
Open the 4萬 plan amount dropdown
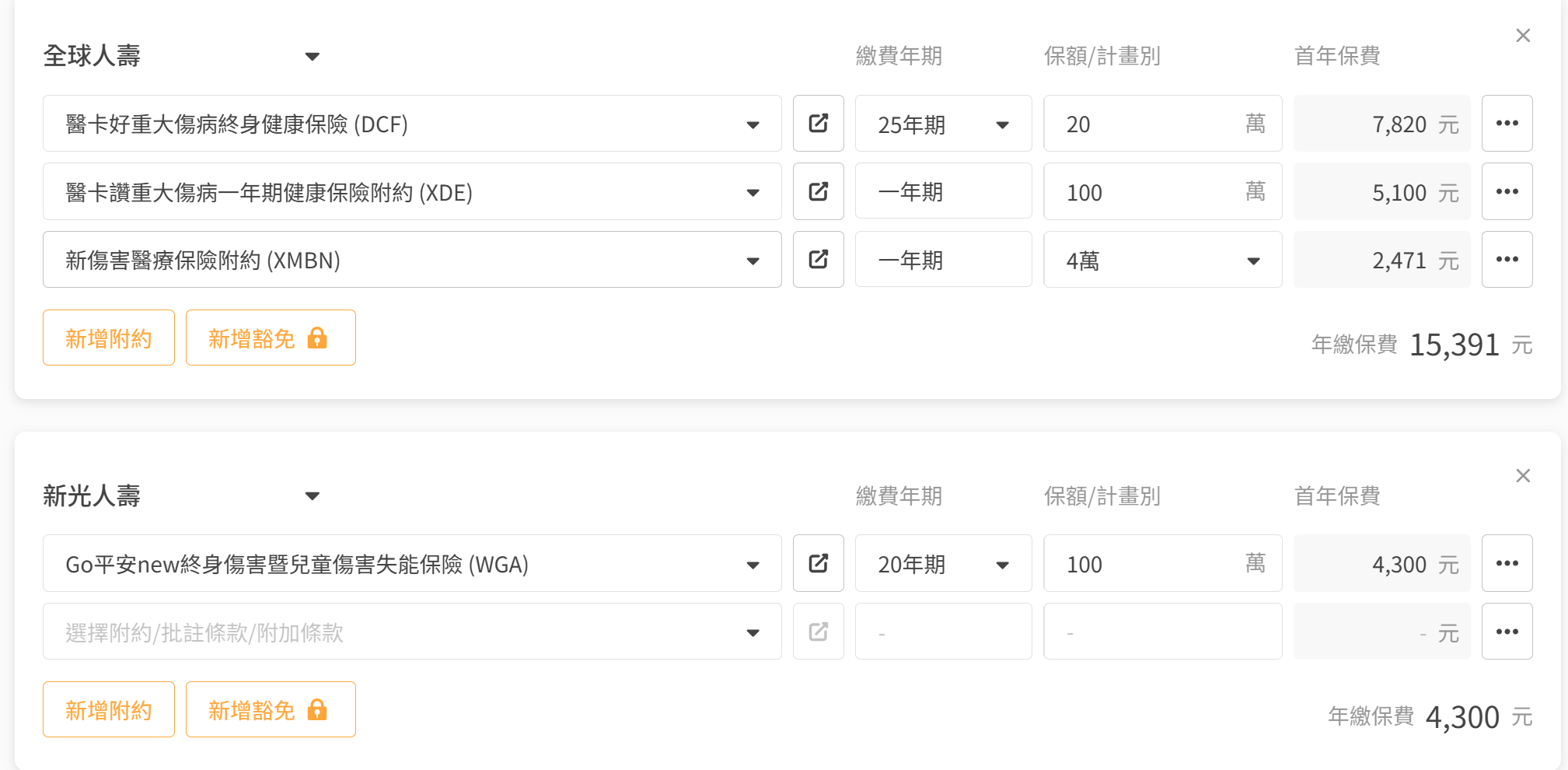click(1162, 260)
